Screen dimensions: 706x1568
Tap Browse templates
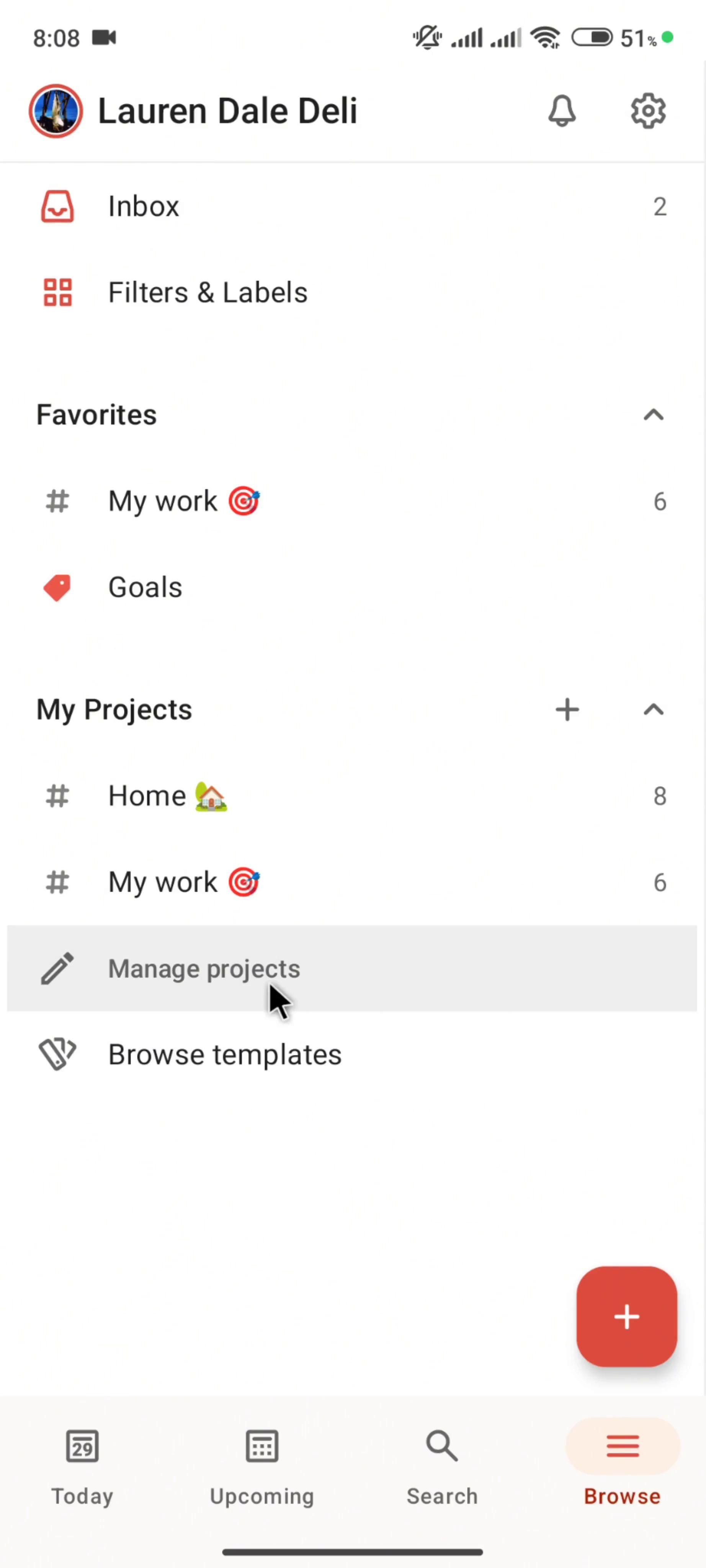point(225,1055)
